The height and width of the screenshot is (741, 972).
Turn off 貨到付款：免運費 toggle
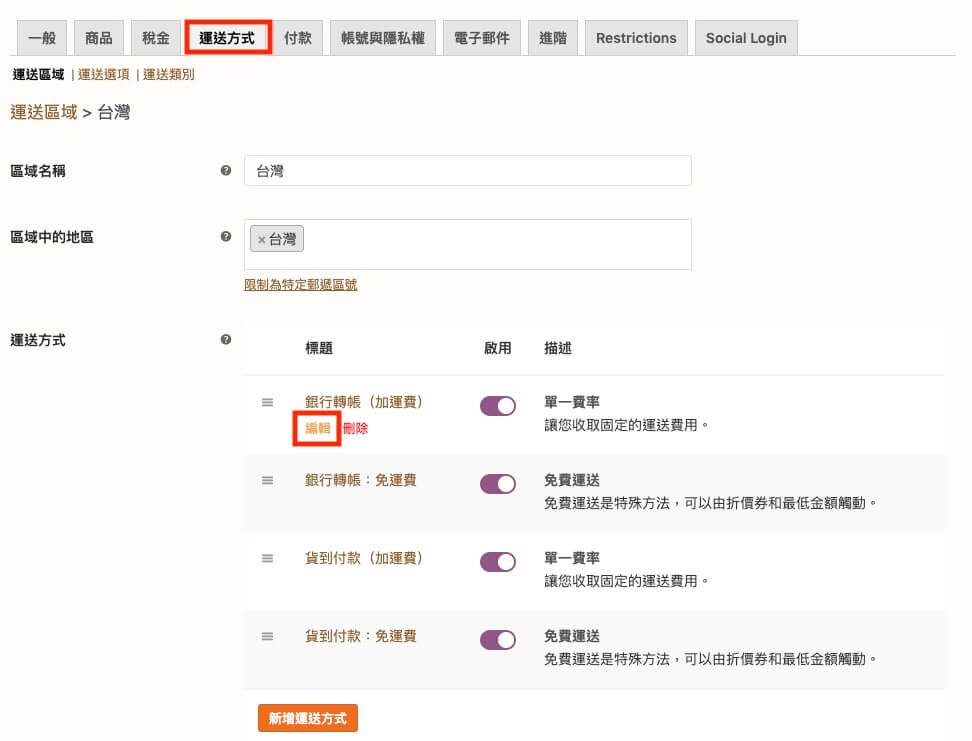498,640
